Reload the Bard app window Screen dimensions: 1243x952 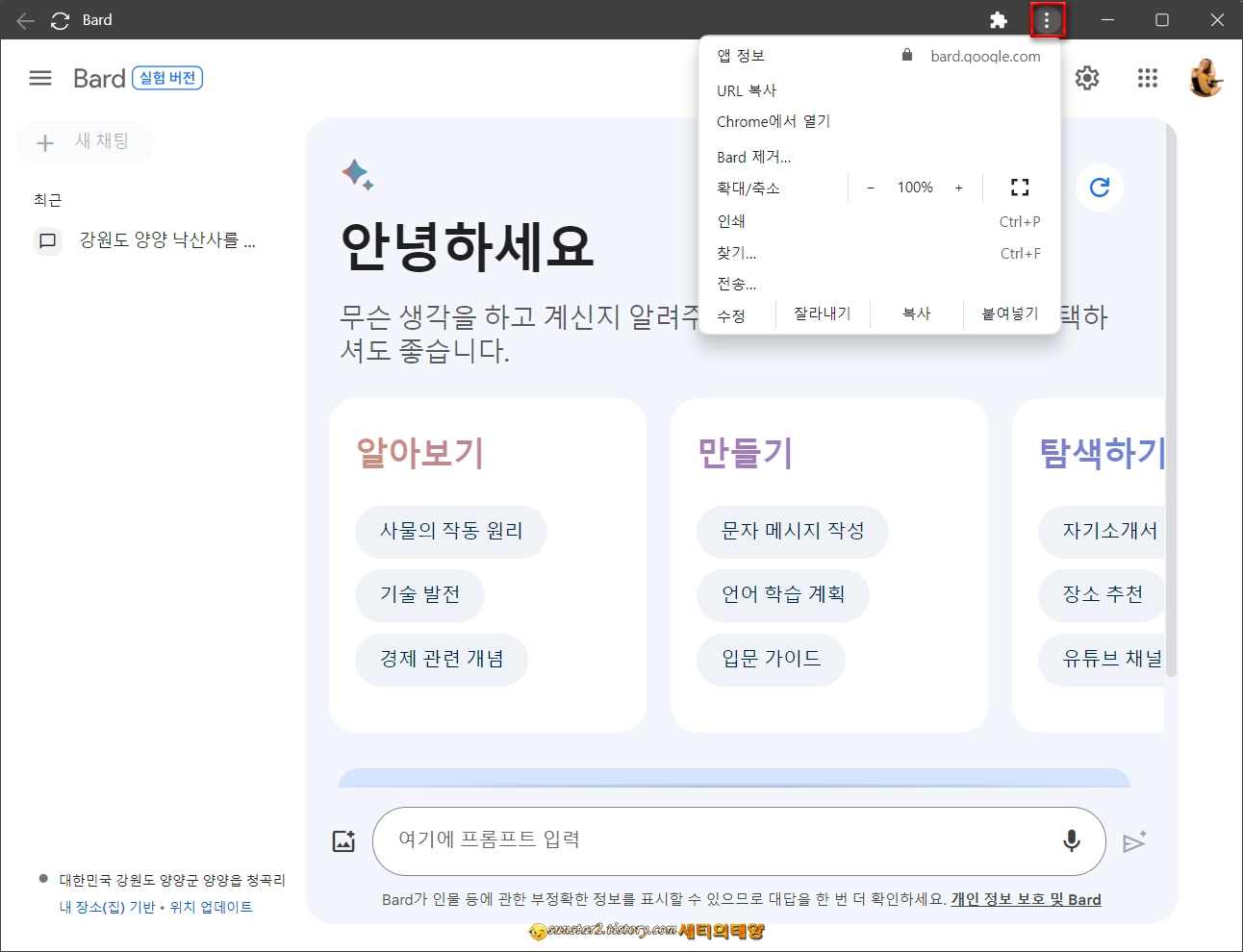(x=60, y=20)
